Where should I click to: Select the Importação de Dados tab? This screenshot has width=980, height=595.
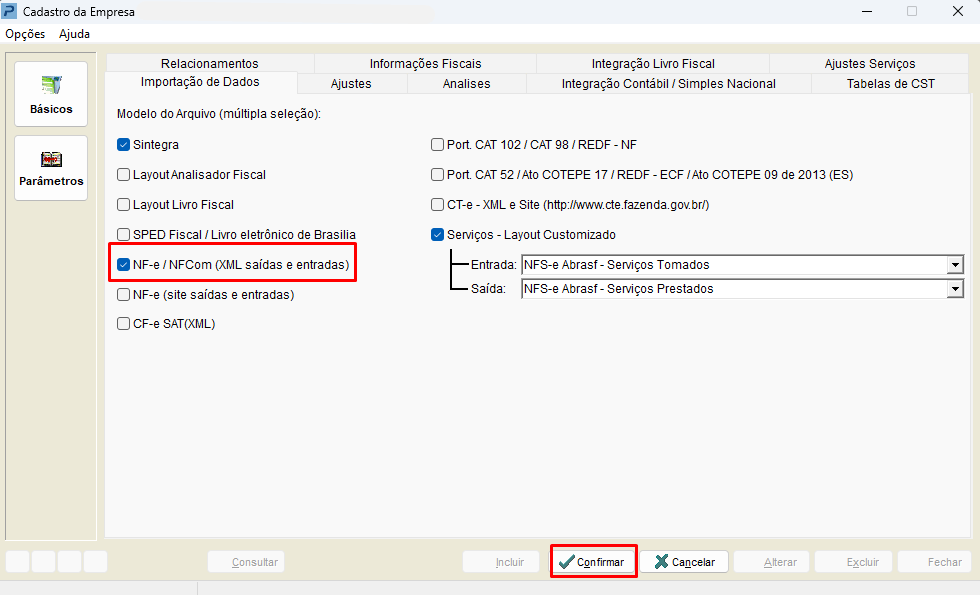click(x=200, y=82)
